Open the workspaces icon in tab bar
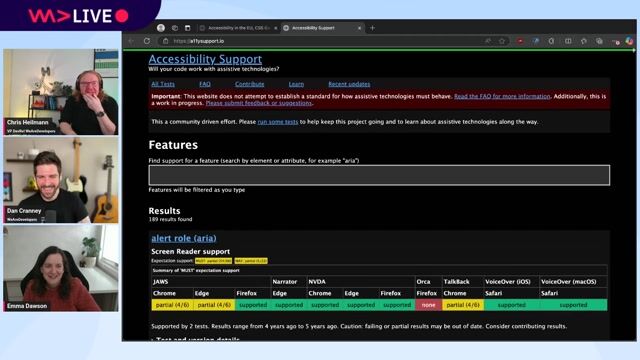The width and height of the screenshot is (640, 360). click(x=175, y=28)
